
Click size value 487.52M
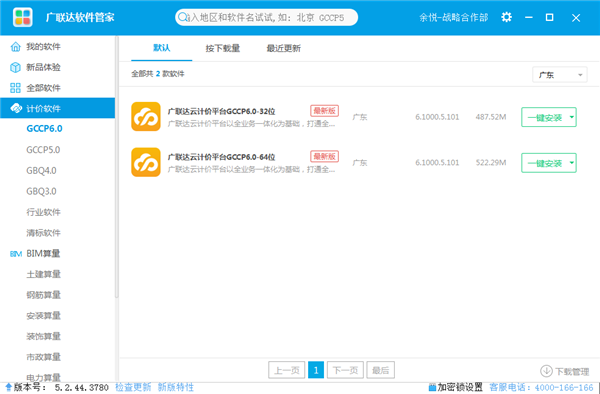tap(491, 117)
